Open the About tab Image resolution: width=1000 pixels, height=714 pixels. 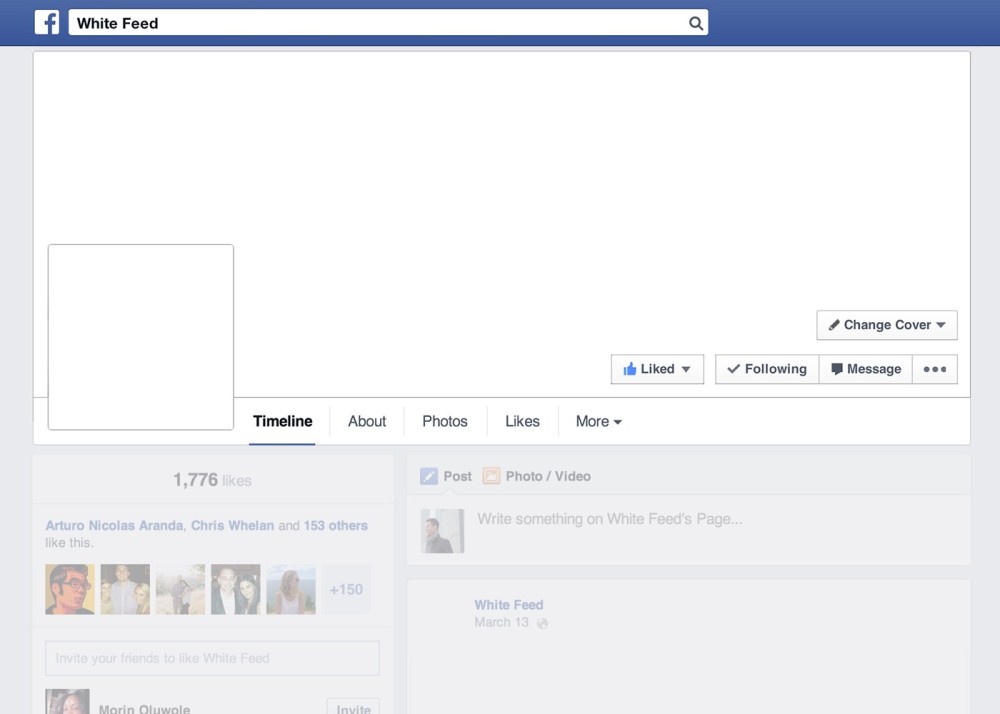pos(367,421)
